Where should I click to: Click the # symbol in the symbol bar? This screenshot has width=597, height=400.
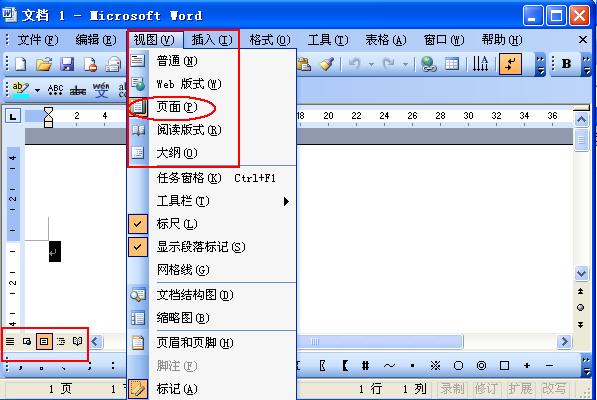point(365,366)
